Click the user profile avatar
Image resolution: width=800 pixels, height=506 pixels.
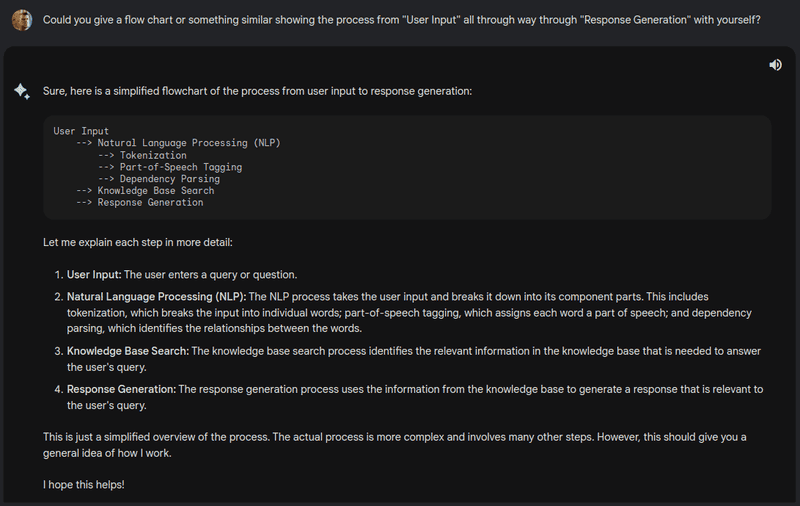pyautogui.click(x=21, y=20)
